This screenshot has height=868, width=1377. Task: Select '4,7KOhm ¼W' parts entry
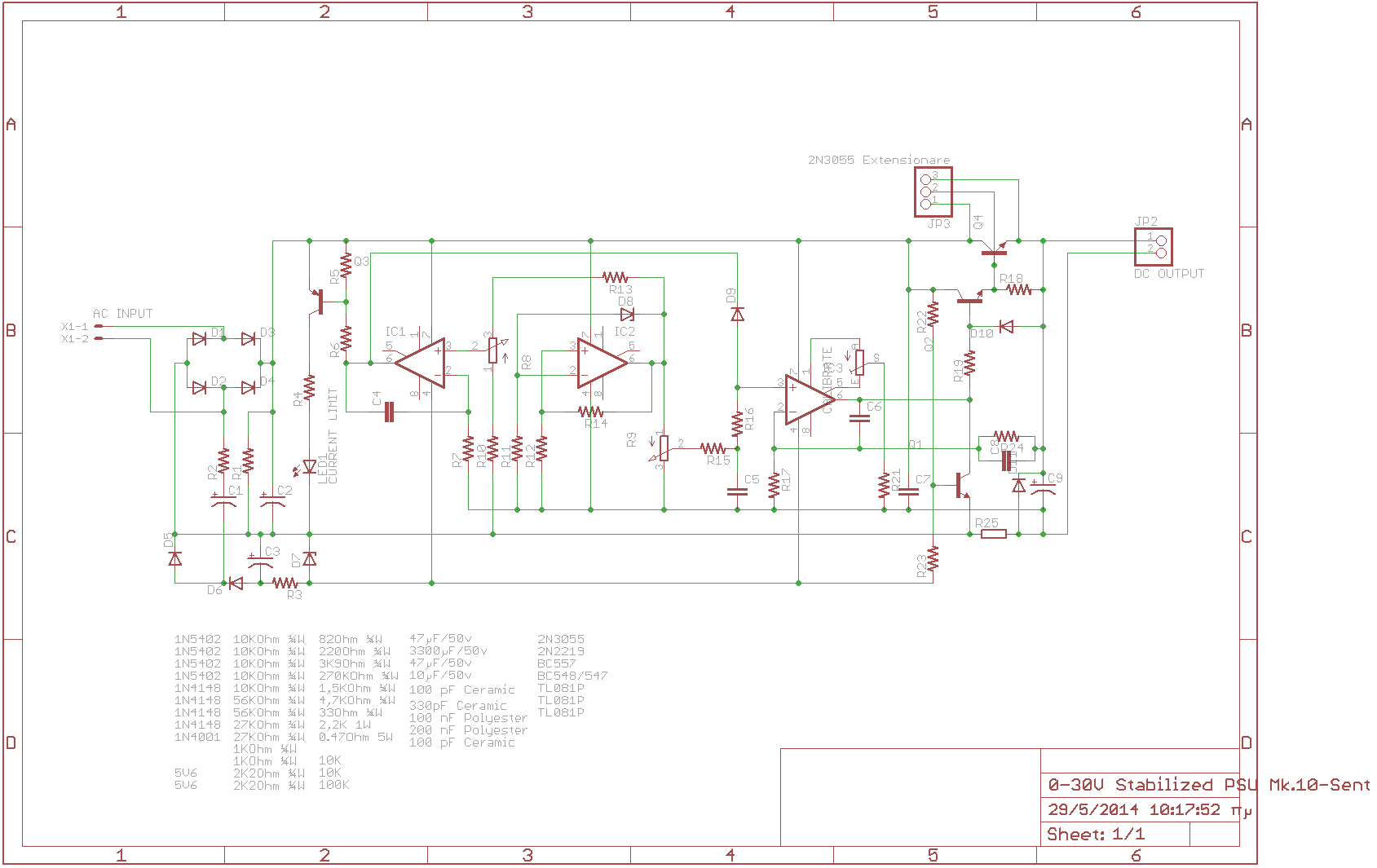tap(357, 700)
